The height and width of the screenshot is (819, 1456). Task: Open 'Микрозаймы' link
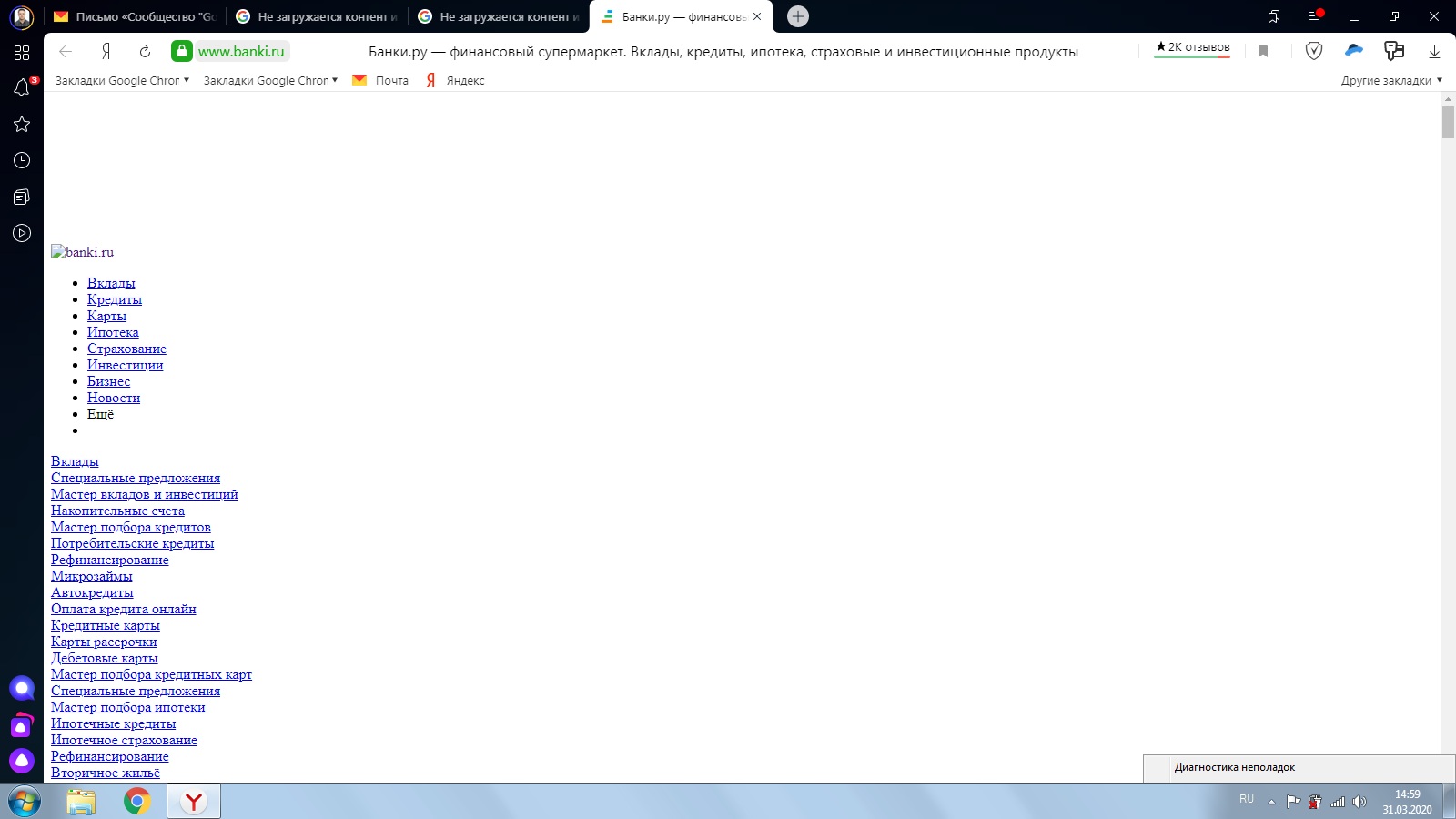[x=92, y=576]
